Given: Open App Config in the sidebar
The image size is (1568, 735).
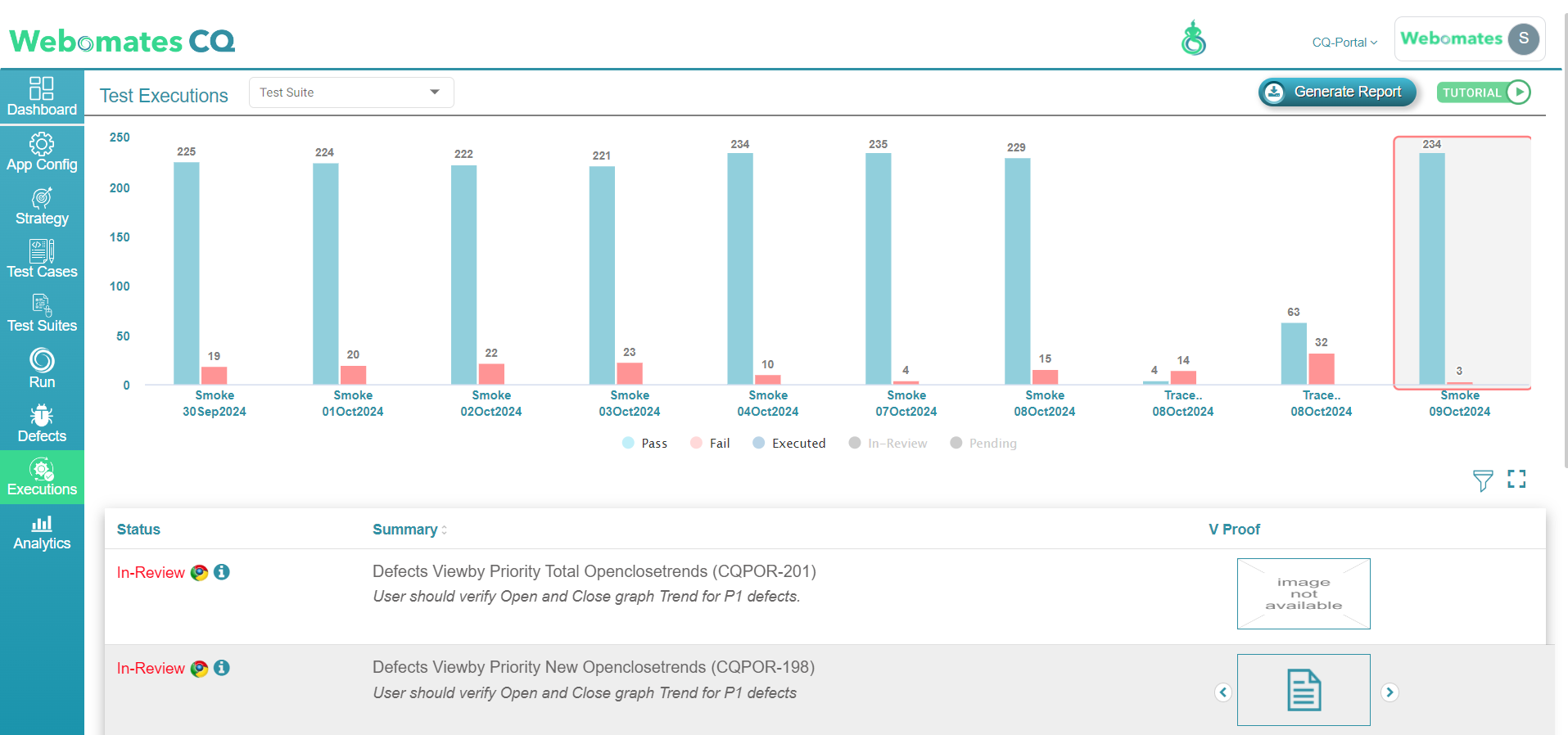Looking at the screenshot, I should pos(42,152).
